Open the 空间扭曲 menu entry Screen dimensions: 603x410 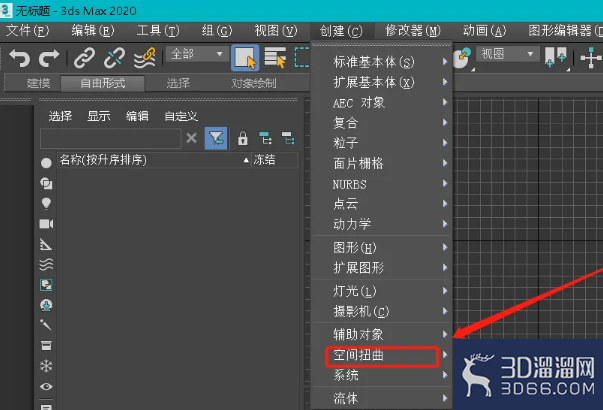[x=381, y=355]
